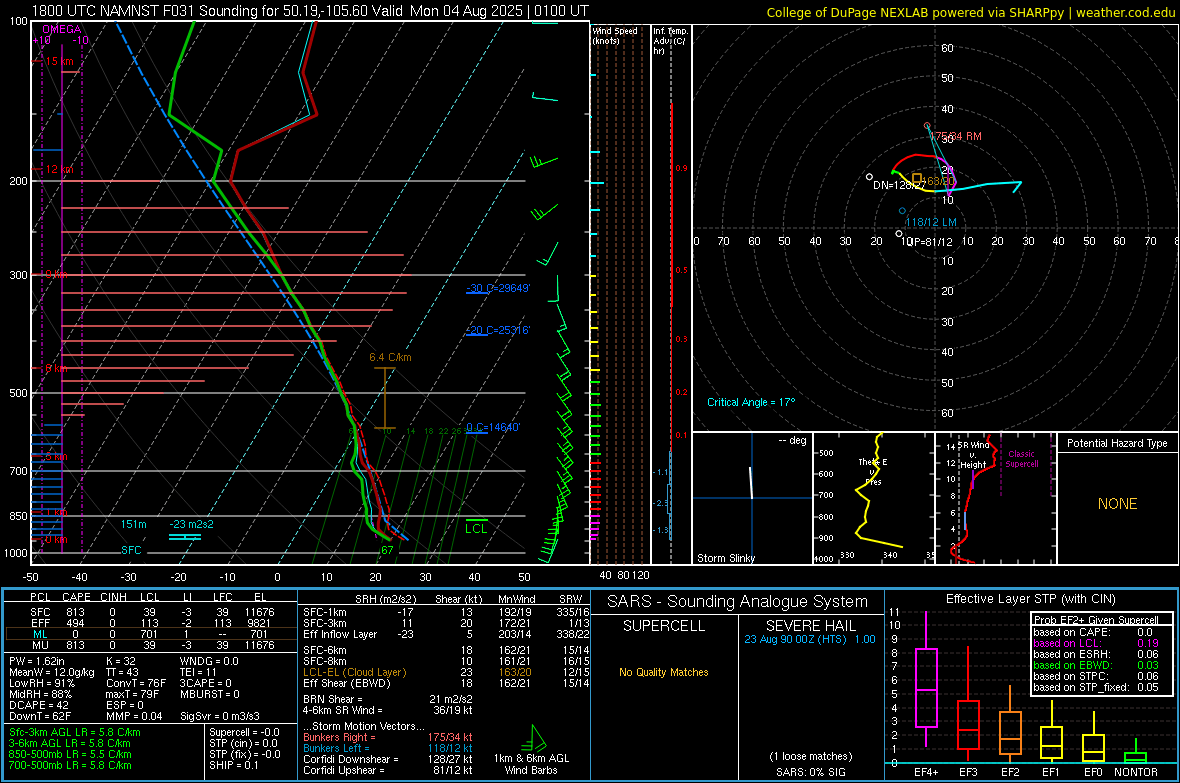
Task: Click the orange square marker on the hodograph
Action: pyautogui.click(x=917, y=178)
